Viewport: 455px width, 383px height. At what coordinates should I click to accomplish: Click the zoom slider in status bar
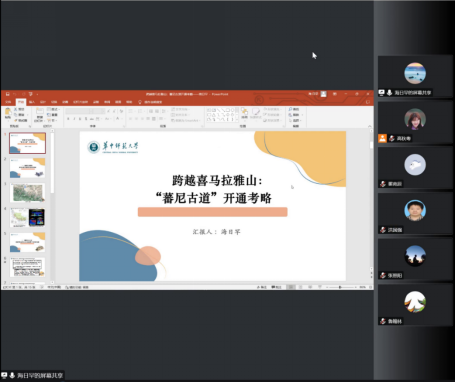point(340,287)
